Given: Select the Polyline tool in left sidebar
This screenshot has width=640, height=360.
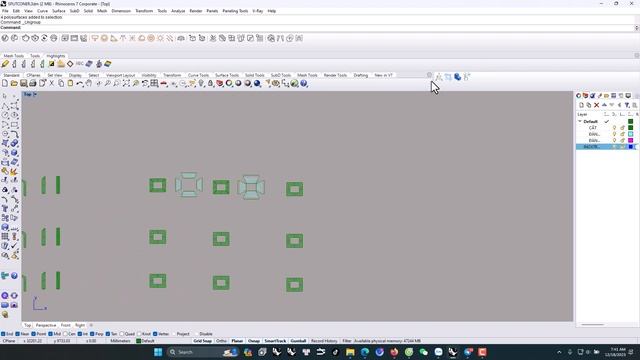Looking at the screenshot, I should coord(5,106).
